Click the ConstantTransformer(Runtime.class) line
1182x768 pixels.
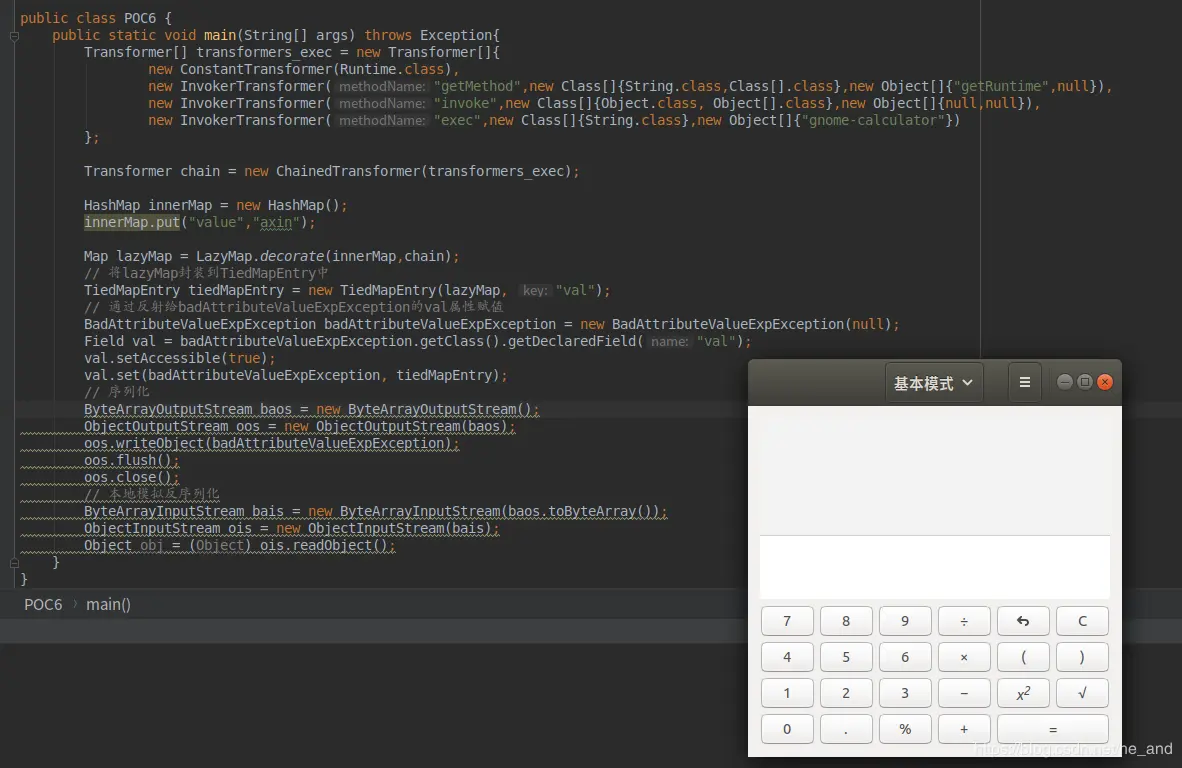pos(304,69)
